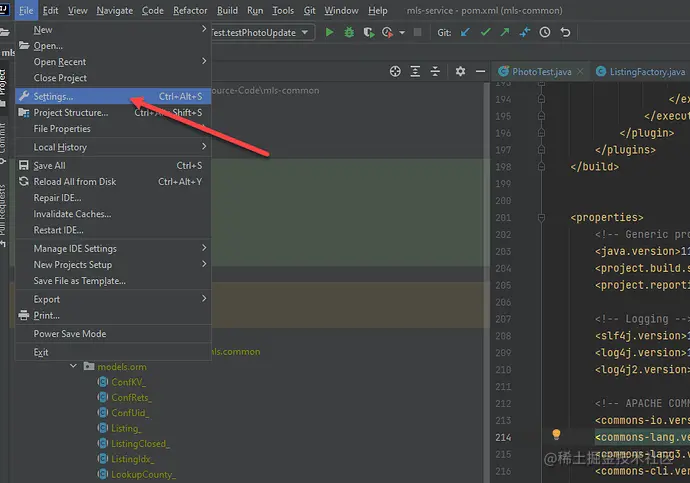Run the current configuration with green play icon

pos(329,32)
